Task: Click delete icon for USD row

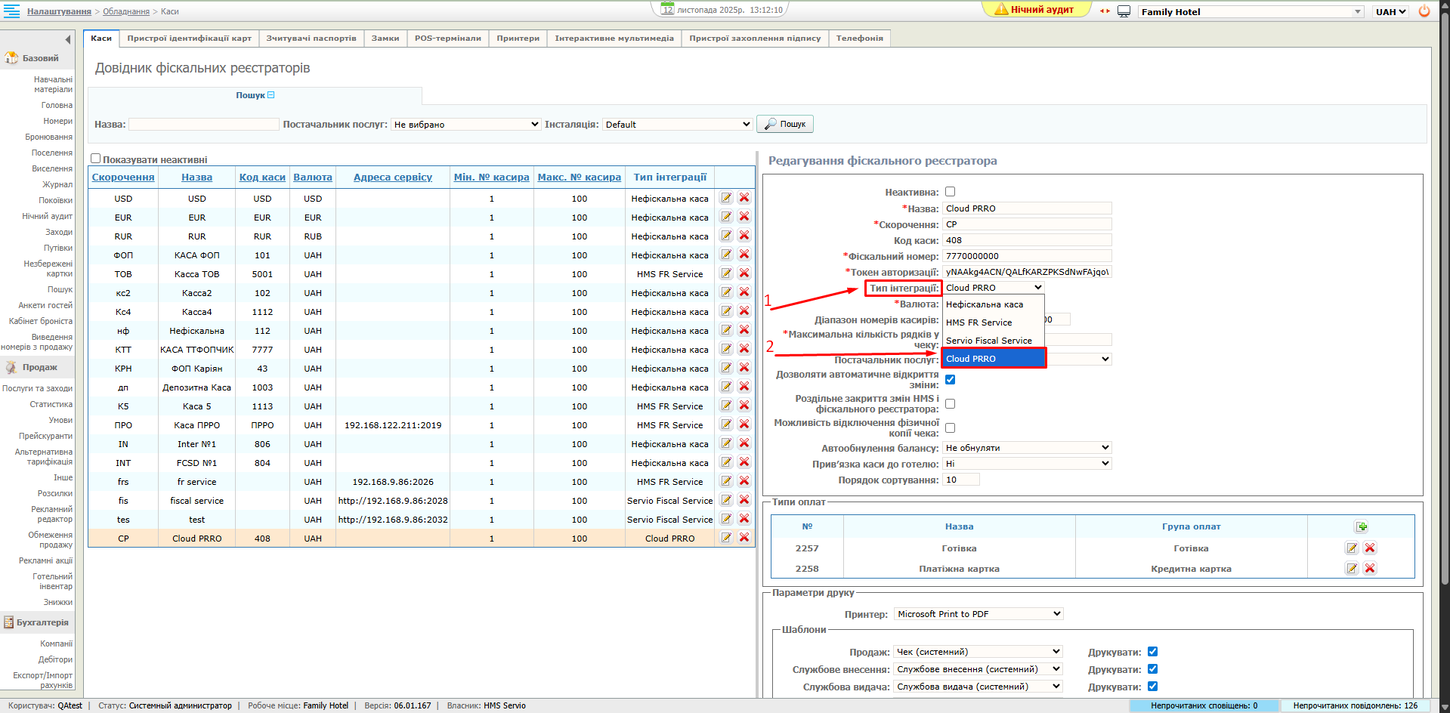Action: tap(744, 198)
